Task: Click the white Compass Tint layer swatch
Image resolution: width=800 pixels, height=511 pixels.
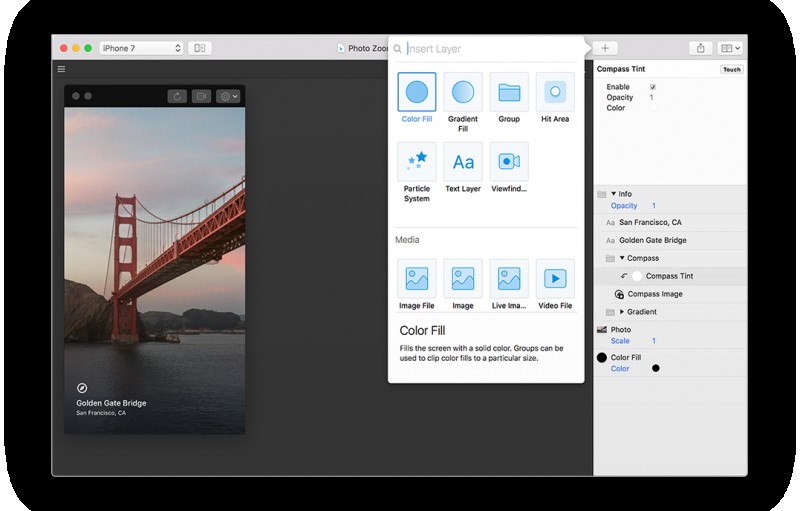Action: click(x=637, y=276)
